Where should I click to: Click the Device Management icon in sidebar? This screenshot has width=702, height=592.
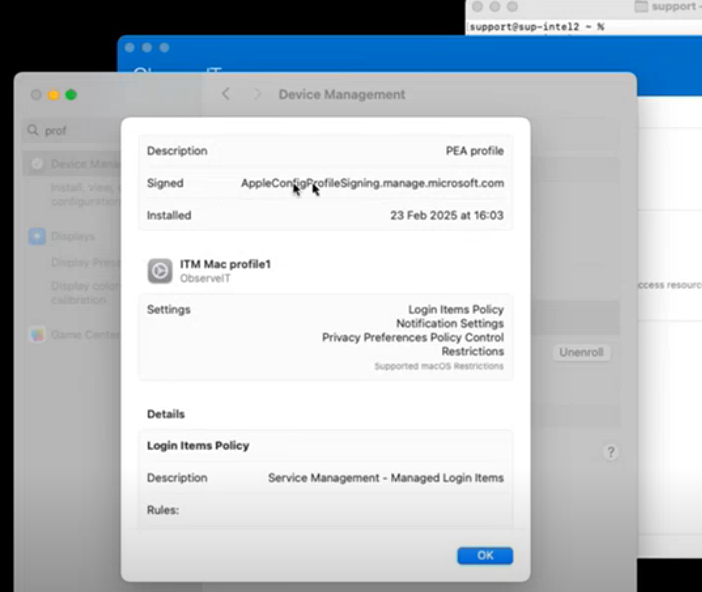click(37, 164)
